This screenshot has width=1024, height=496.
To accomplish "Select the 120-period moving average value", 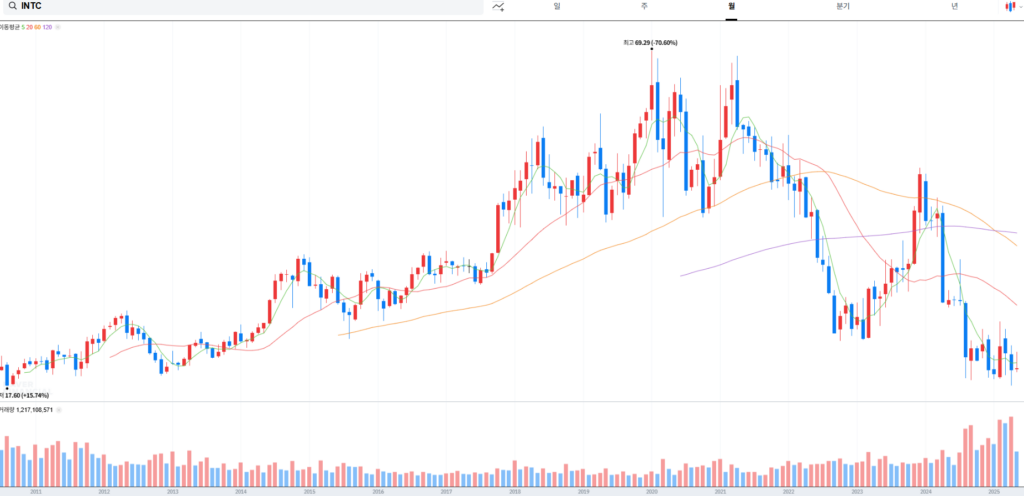I will (x=47, y=26).
